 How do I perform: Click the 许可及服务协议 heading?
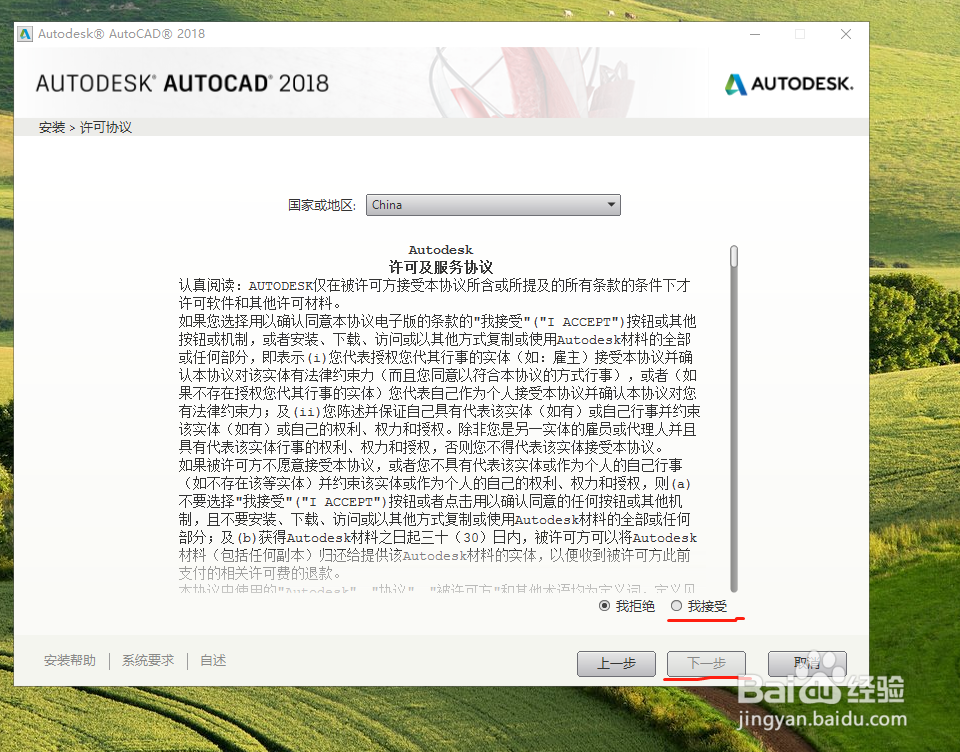pyautogui.click(x=441, y=267)
